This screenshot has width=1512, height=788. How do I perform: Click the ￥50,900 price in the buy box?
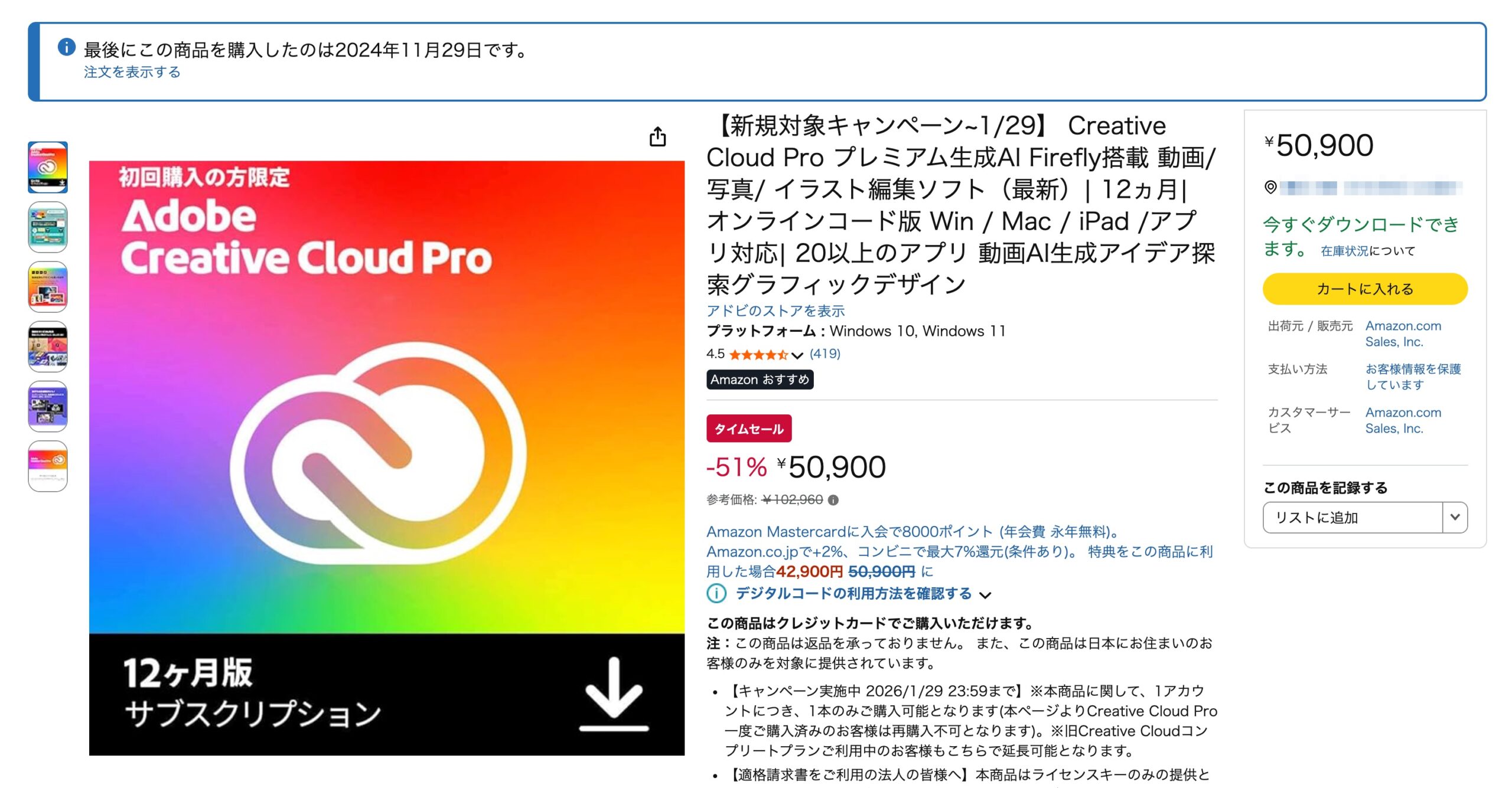tap(1319, 145)
